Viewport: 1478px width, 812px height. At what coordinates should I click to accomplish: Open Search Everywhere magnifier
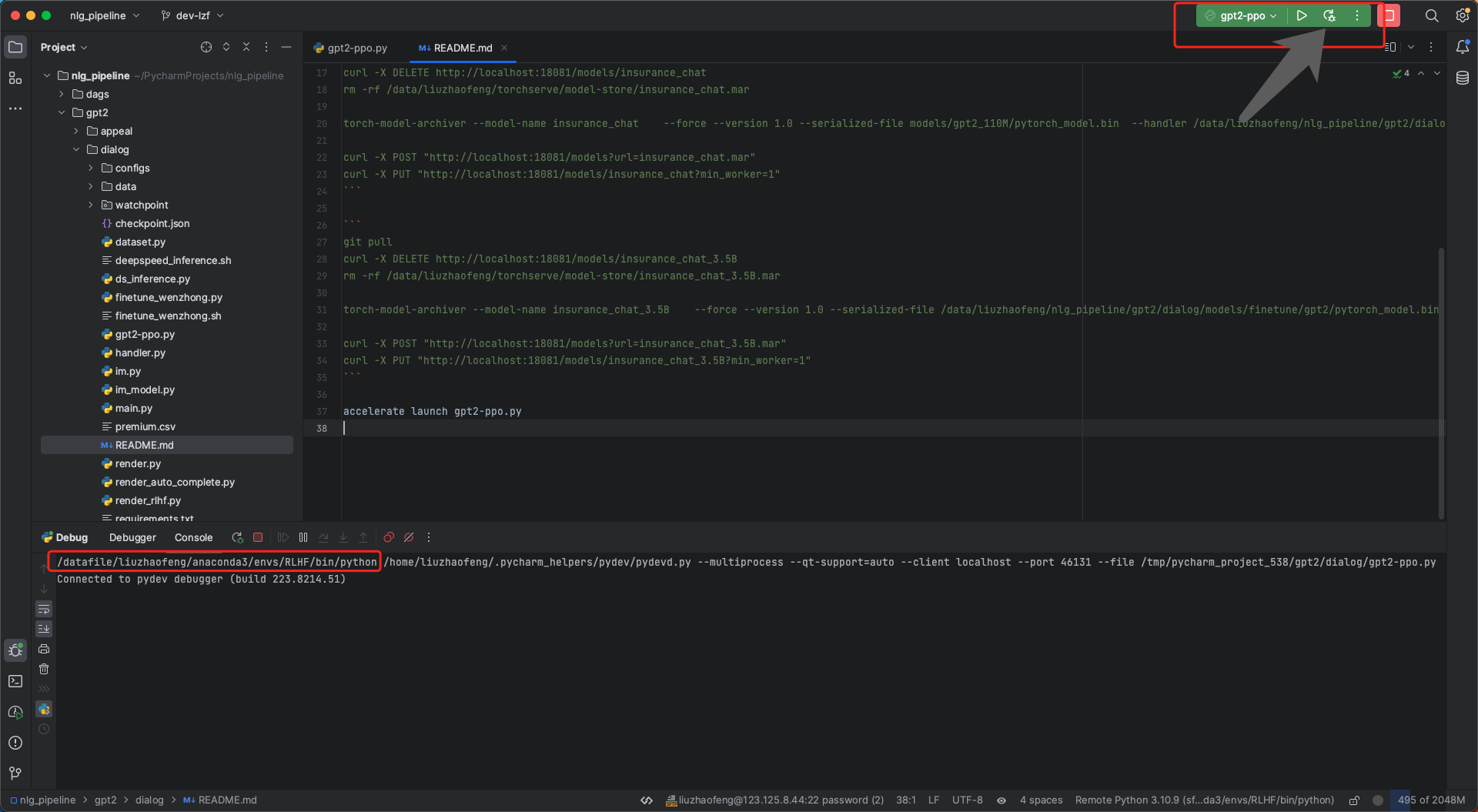click(1432, 15)
